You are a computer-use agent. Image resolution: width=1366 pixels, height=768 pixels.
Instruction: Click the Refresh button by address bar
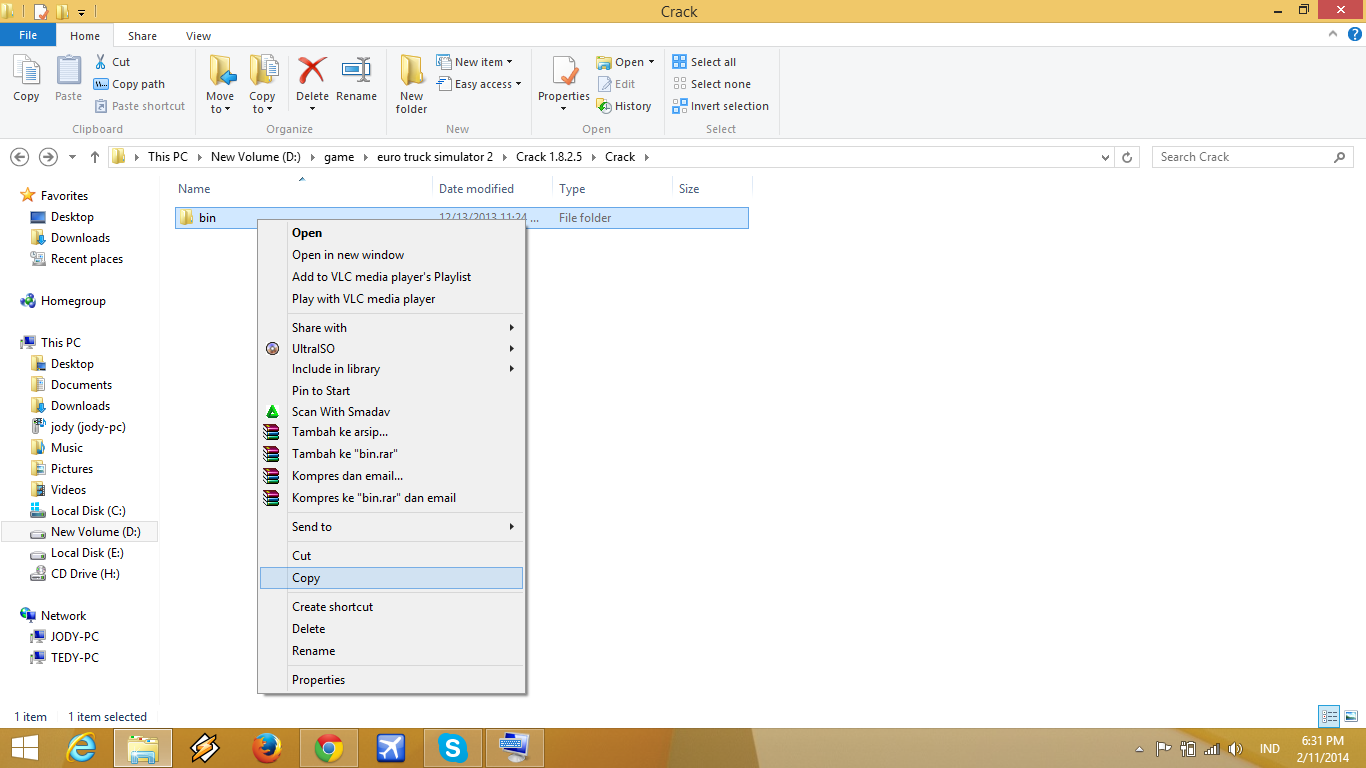point(1128,157)
